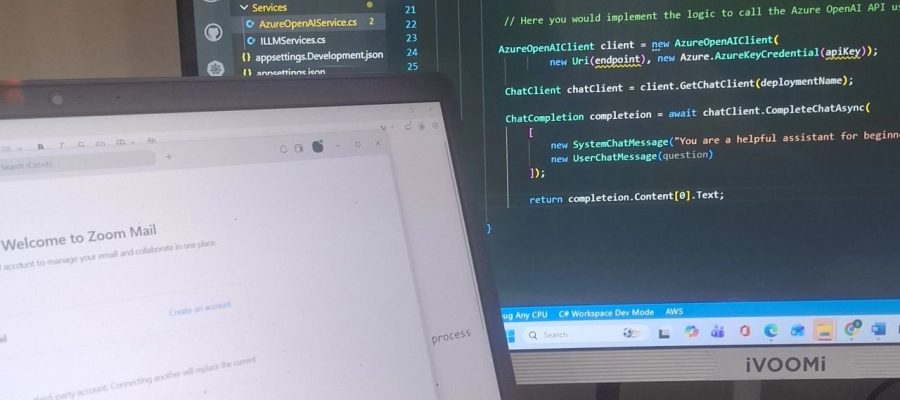Click the notification bell in Zoom
The width and height of the screenshot is (900, 400).
click(283, 149)
